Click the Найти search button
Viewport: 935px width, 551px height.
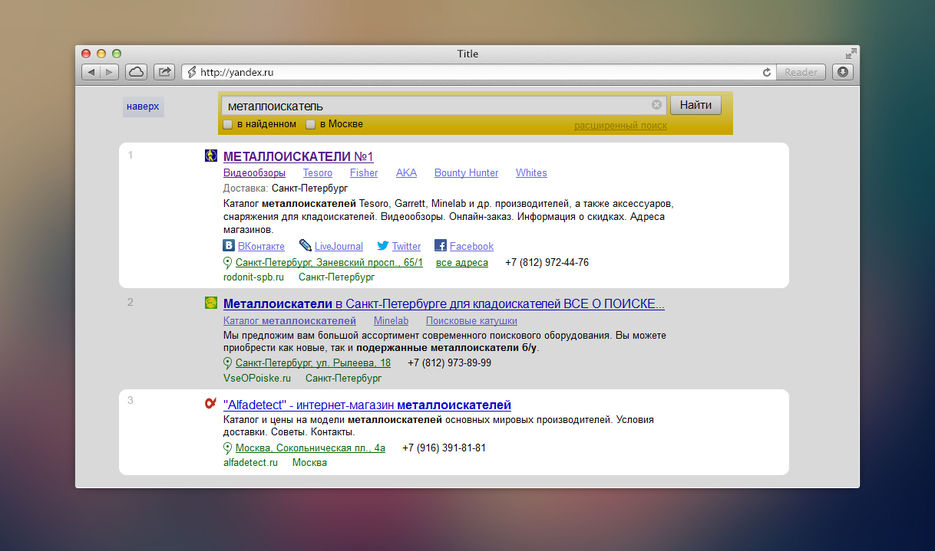pos(696,105)
